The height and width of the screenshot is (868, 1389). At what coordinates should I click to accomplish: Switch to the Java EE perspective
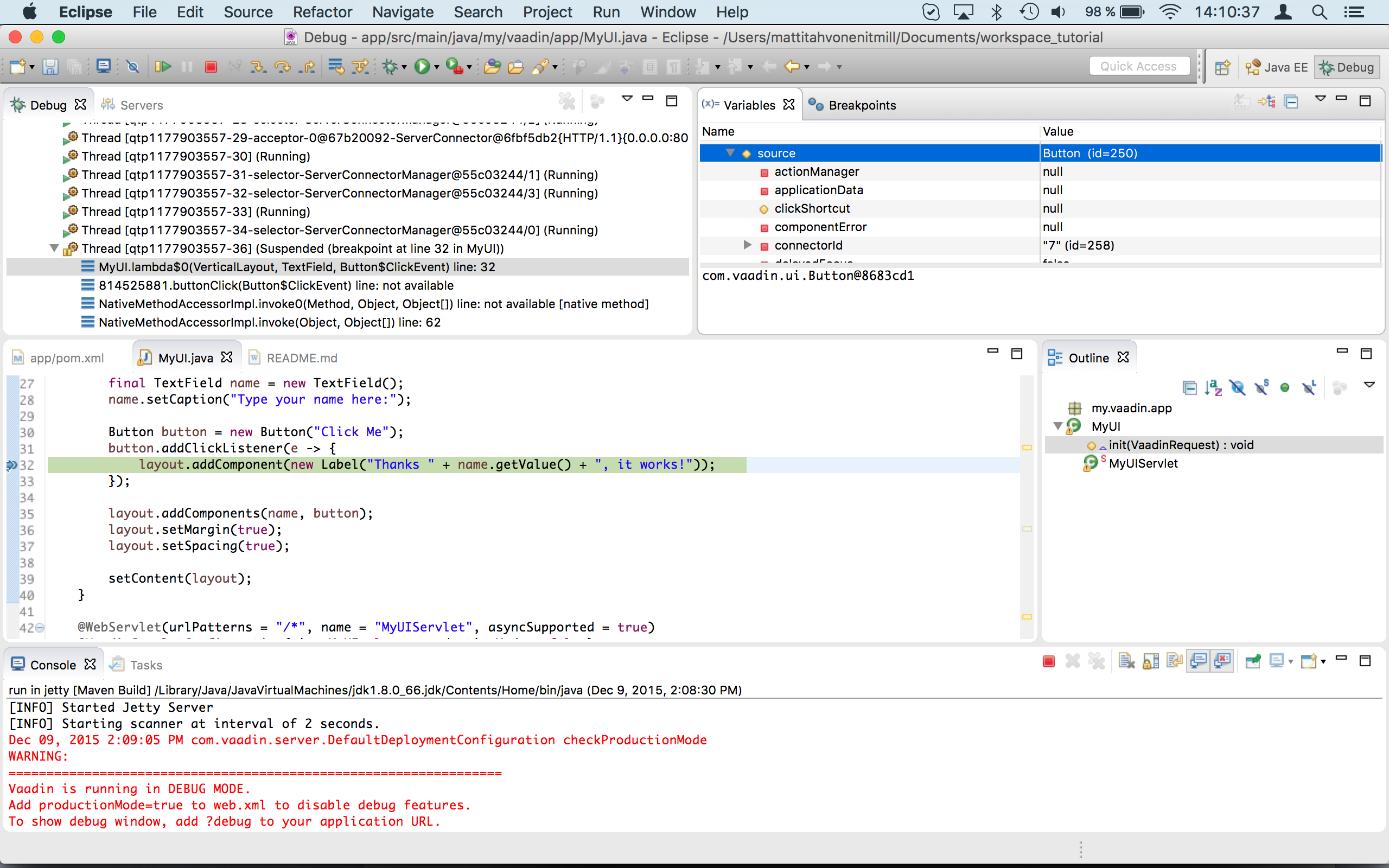[1277, 67]
